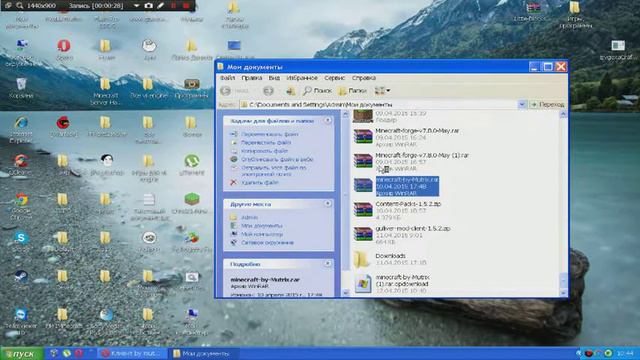
Task: Click the file list scrollbar down arrow
Action: 563,293
